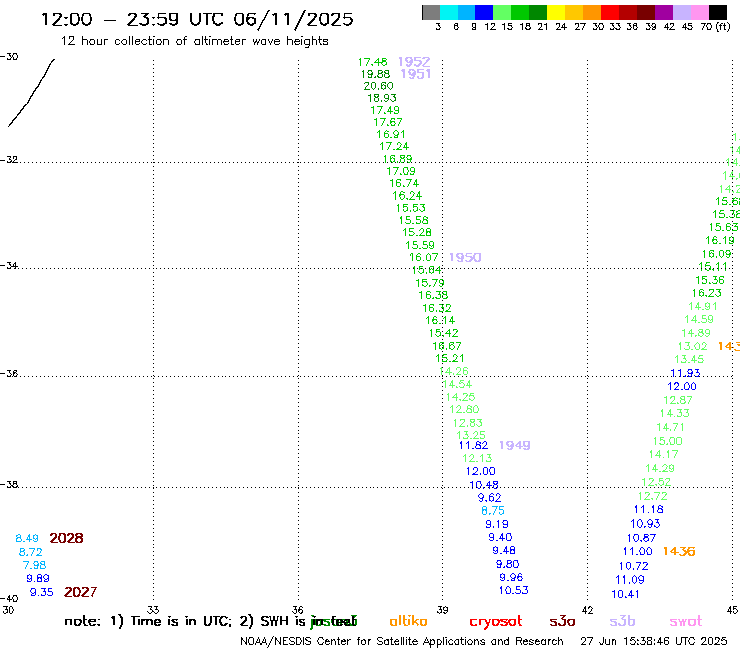Click the latitude axis label '-38'
Viewport: 740px width, 650px height.
coord(9,484)
